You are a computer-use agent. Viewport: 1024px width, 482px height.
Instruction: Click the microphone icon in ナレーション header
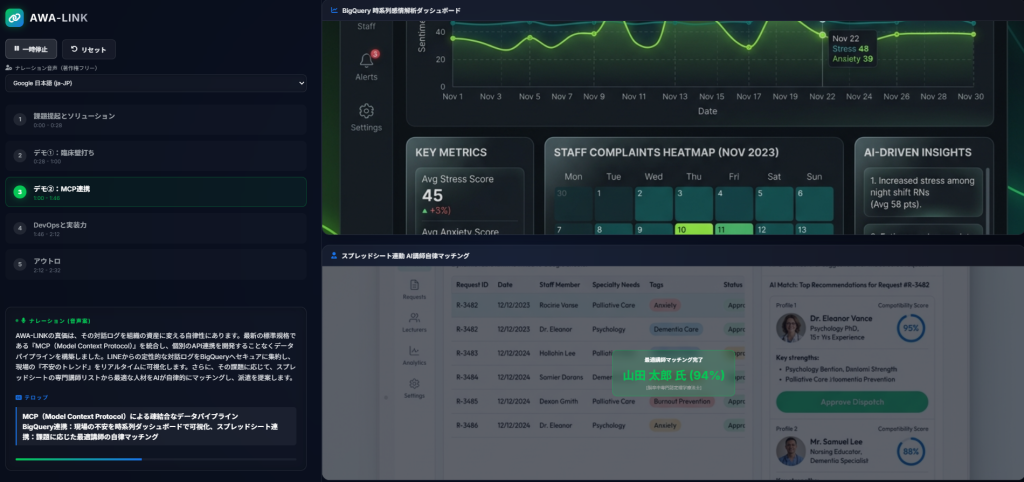pos(24,321)
